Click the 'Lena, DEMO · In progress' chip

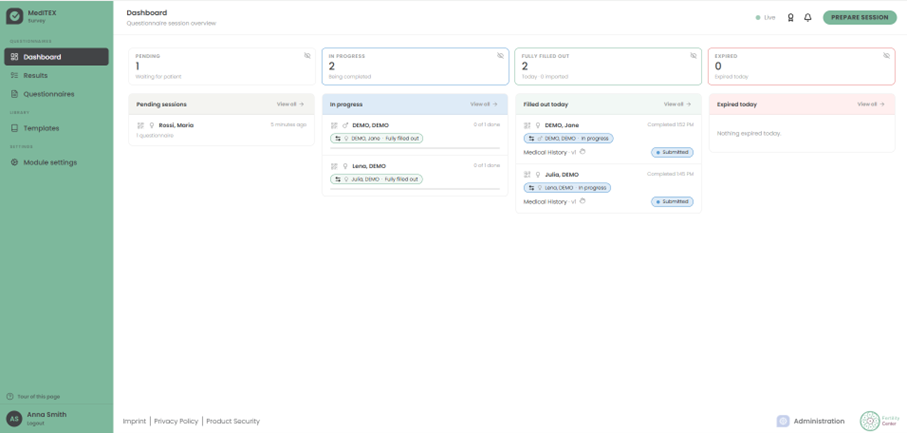pyautogui.click(x=567, y=188)
